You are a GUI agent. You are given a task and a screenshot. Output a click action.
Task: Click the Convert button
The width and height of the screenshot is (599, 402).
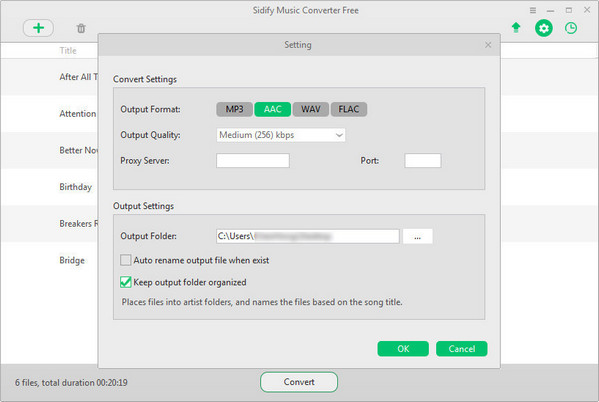pyautogui.click(x=299, y=382)
